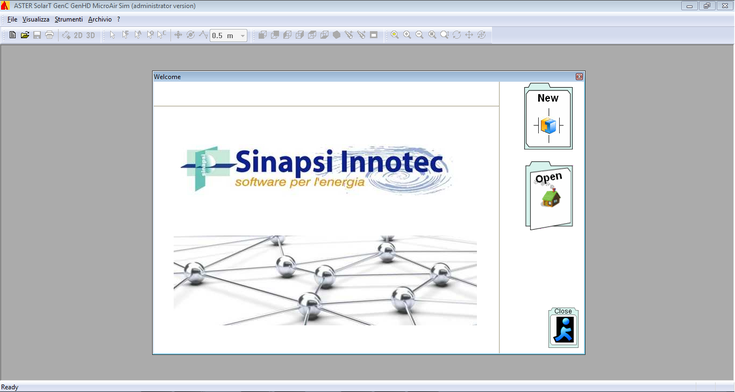Open a file with the folder icon
Viewport: 735px width, 392px height.
[25, 35]
